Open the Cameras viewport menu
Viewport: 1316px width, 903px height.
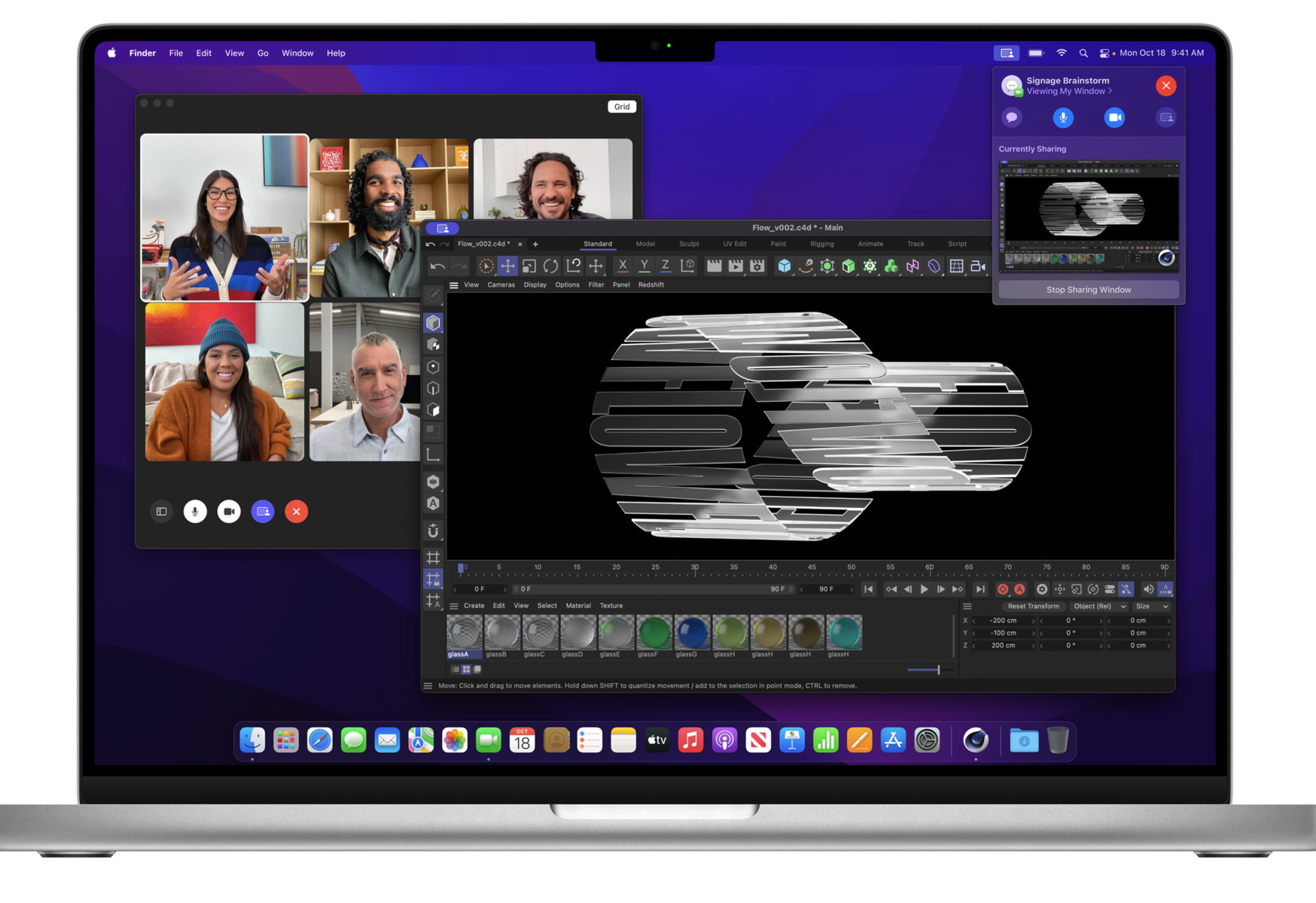501,284
